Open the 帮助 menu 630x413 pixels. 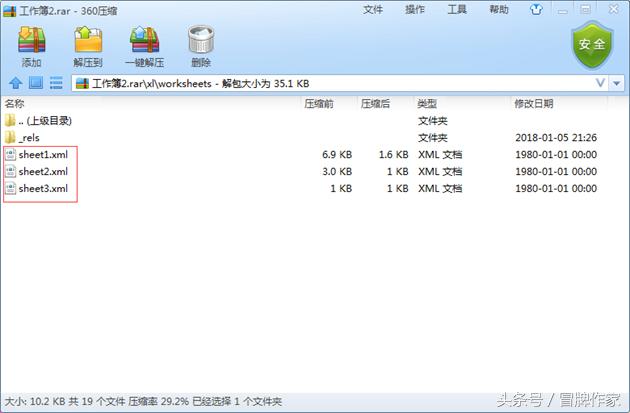[499, 9]
